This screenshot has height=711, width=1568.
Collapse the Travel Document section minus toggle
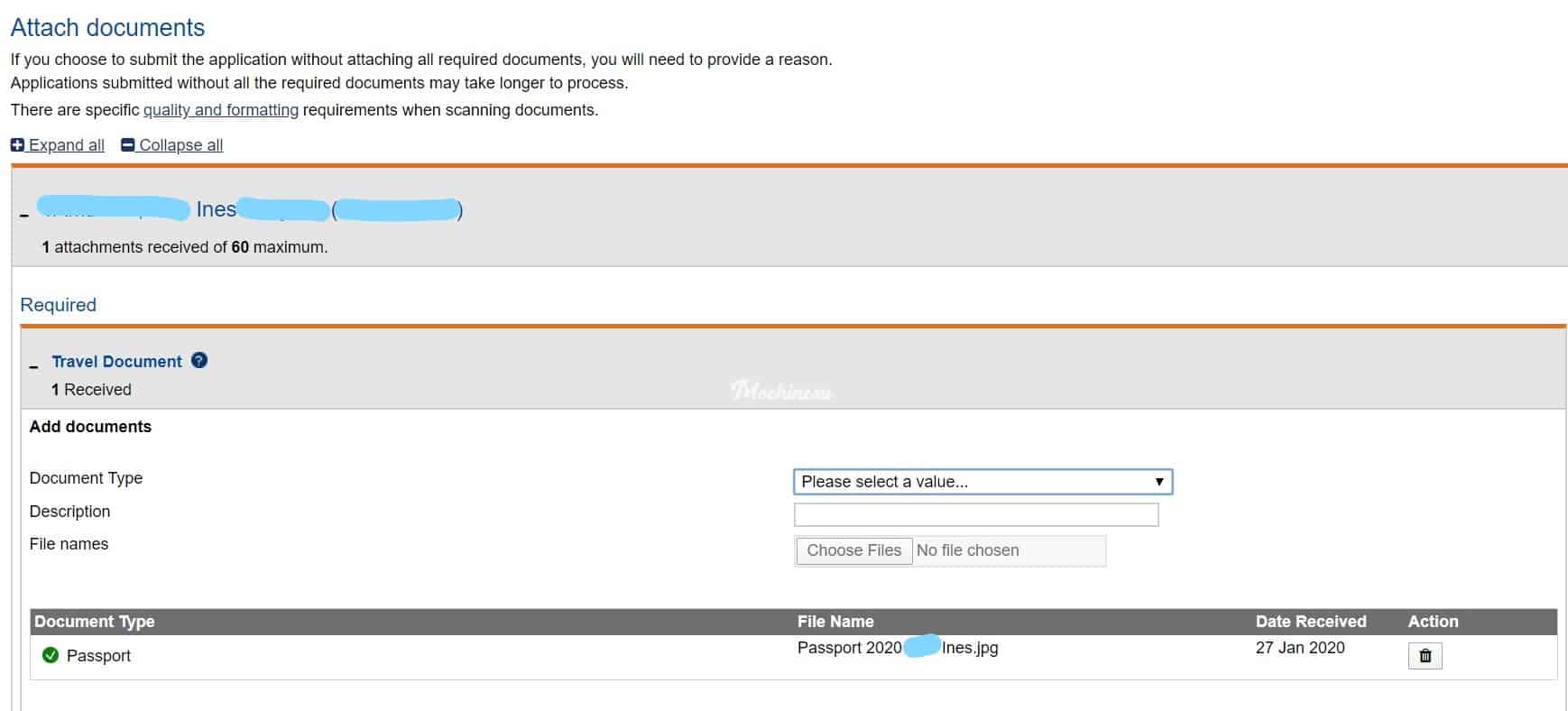pyautogui.click(x=33, y=366)
